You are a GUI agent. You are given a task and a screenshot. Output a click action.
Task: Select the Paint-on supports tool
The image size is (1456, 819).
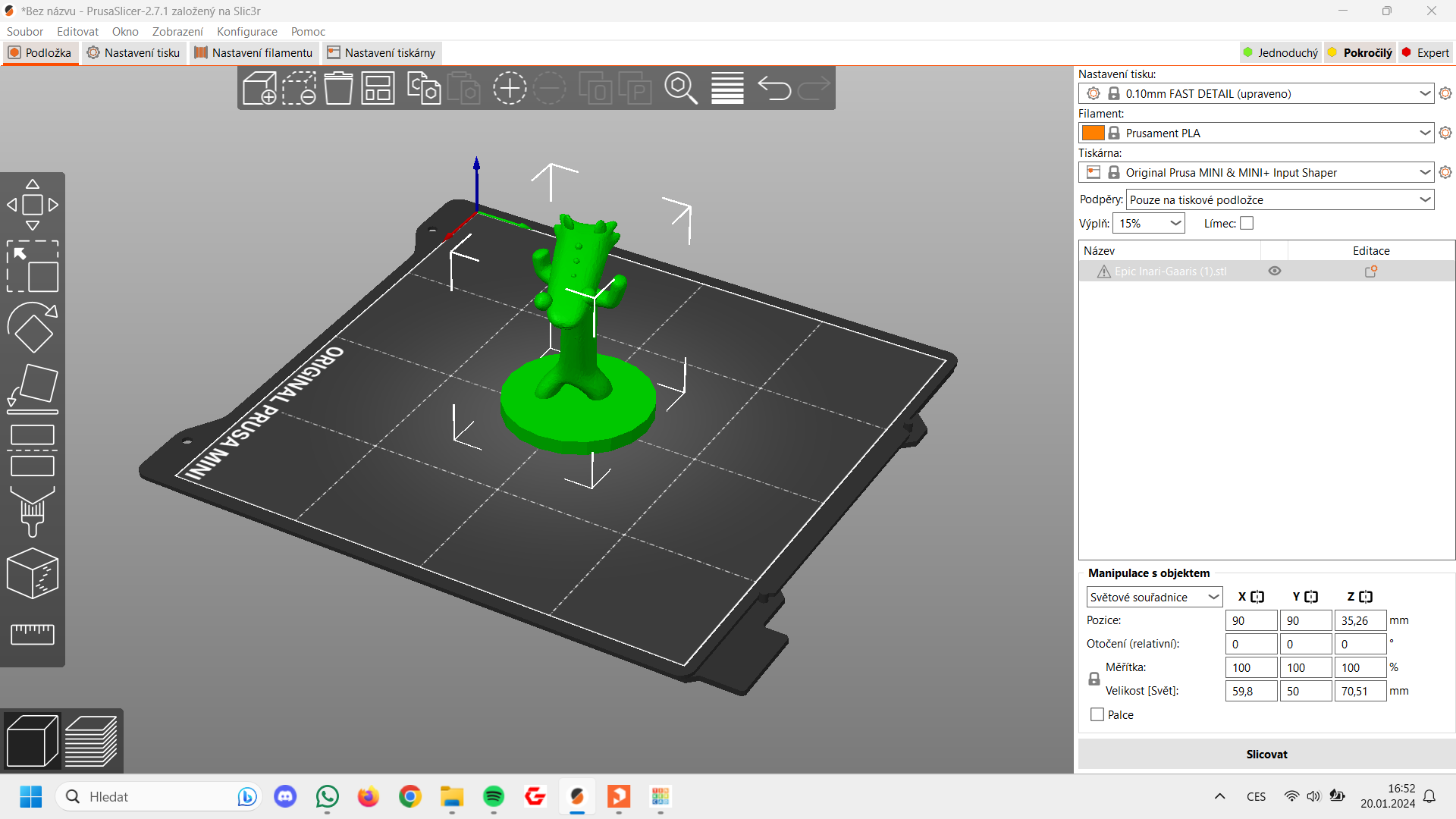(x=32, y=511)
